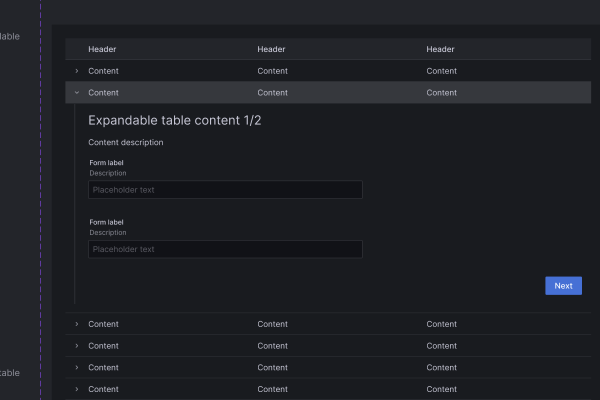Viewport: 600px width, 400px height.
Task: Focus the first Placeholder text input field
Action: 225,190
